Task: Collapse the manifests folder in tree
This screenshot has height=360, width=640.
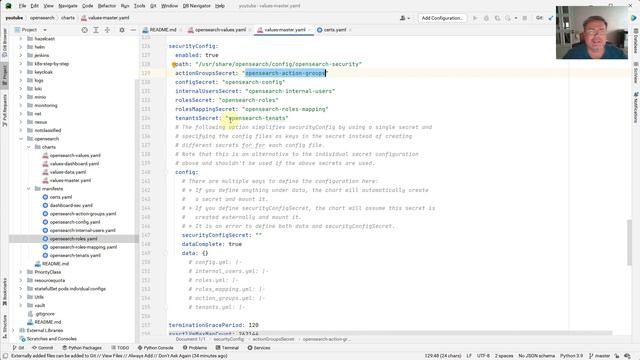Action: pyautogui.click(x=29, y=189)
